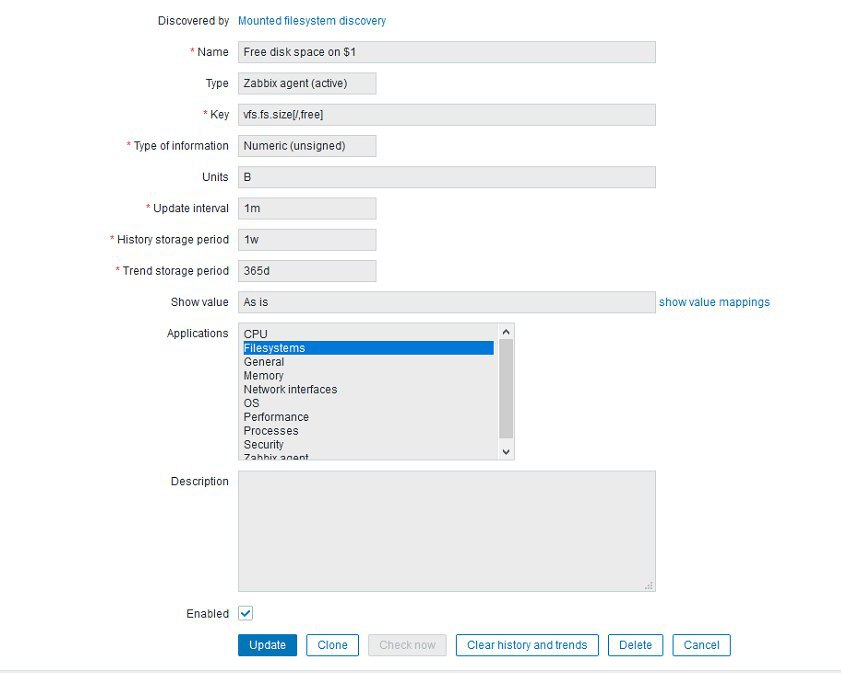Click inside the Description text area
Image resolution: width=841 pixels, height=673 pixels.
(447, 531)
